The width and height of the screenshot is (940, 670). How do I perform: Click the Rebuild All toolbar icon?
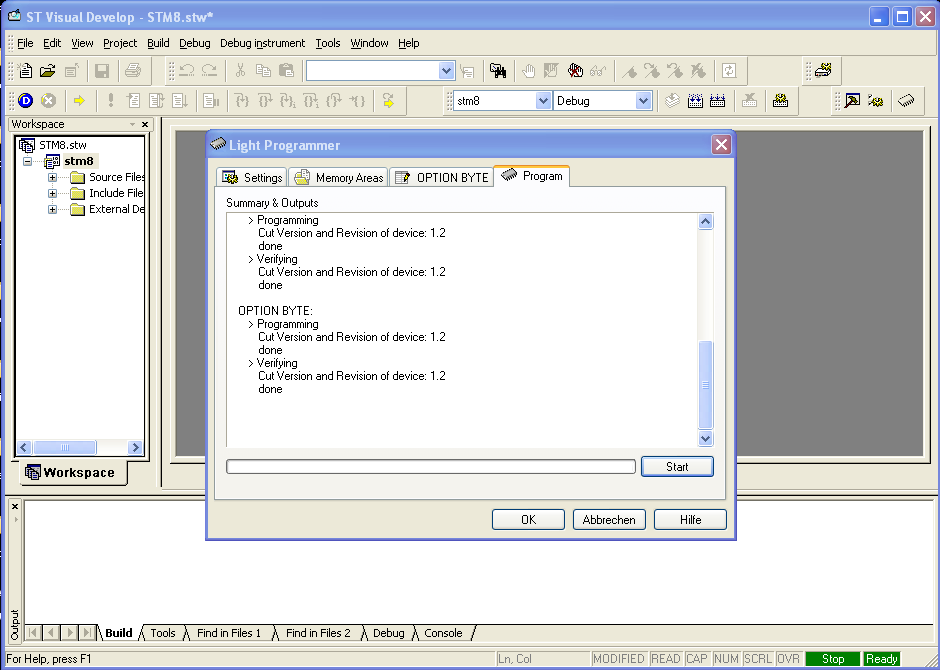pyautogui.click(x=718, y=101)
